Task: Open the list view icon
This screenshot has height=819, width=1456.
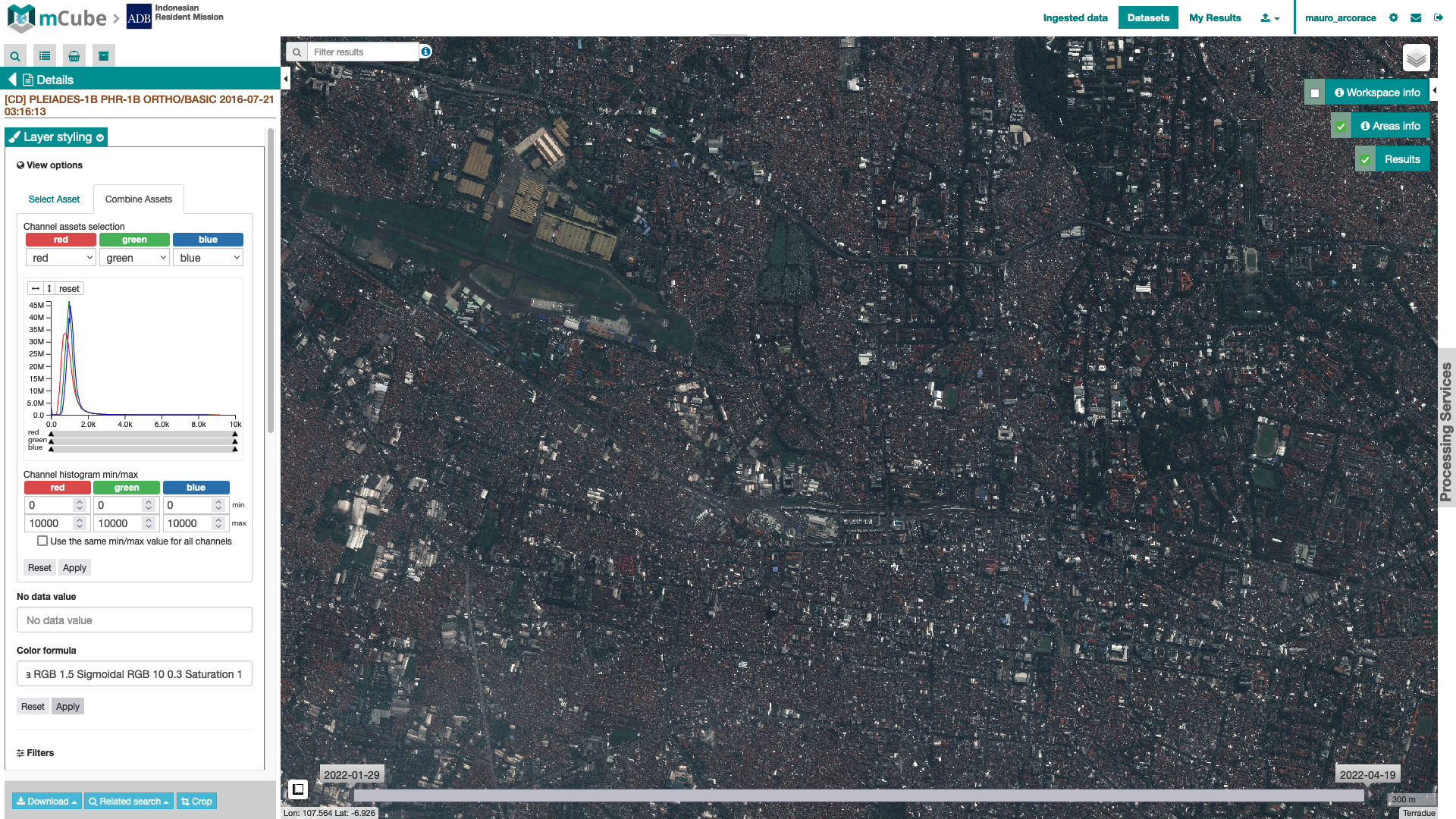Action: coord(45,56)
